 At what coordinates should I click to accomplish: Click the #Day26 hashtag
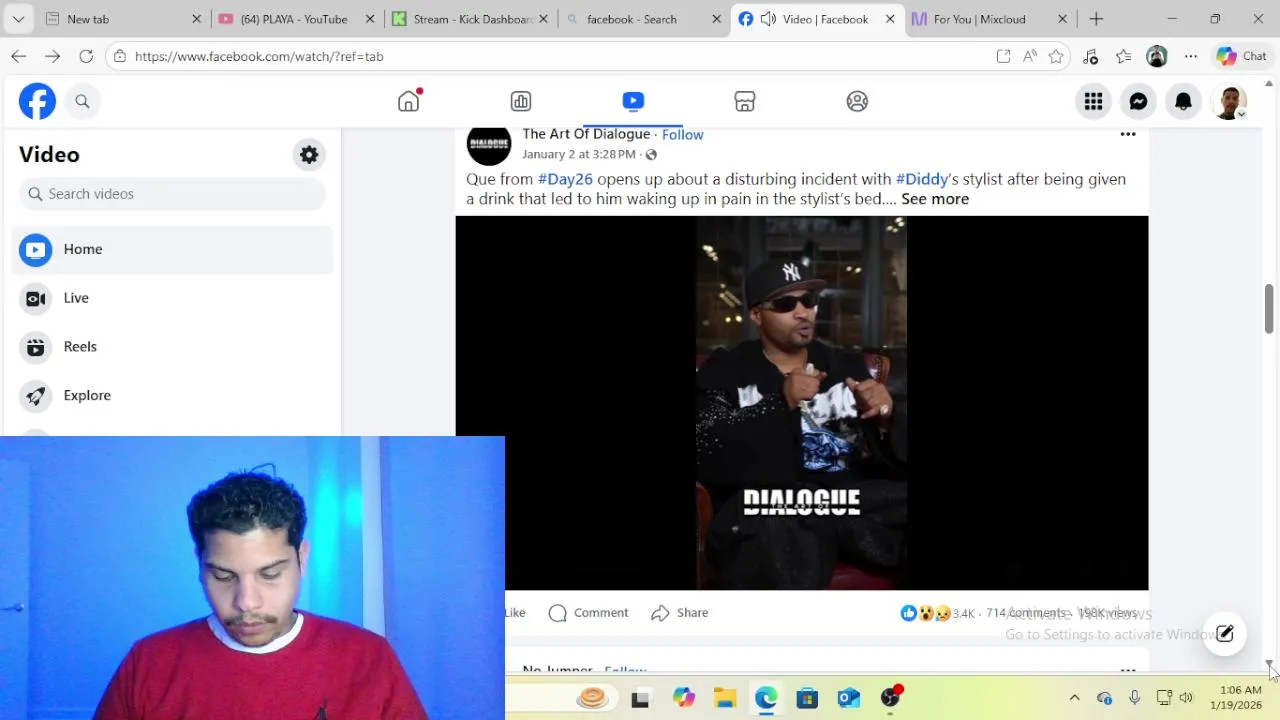(x=565, y=179)
